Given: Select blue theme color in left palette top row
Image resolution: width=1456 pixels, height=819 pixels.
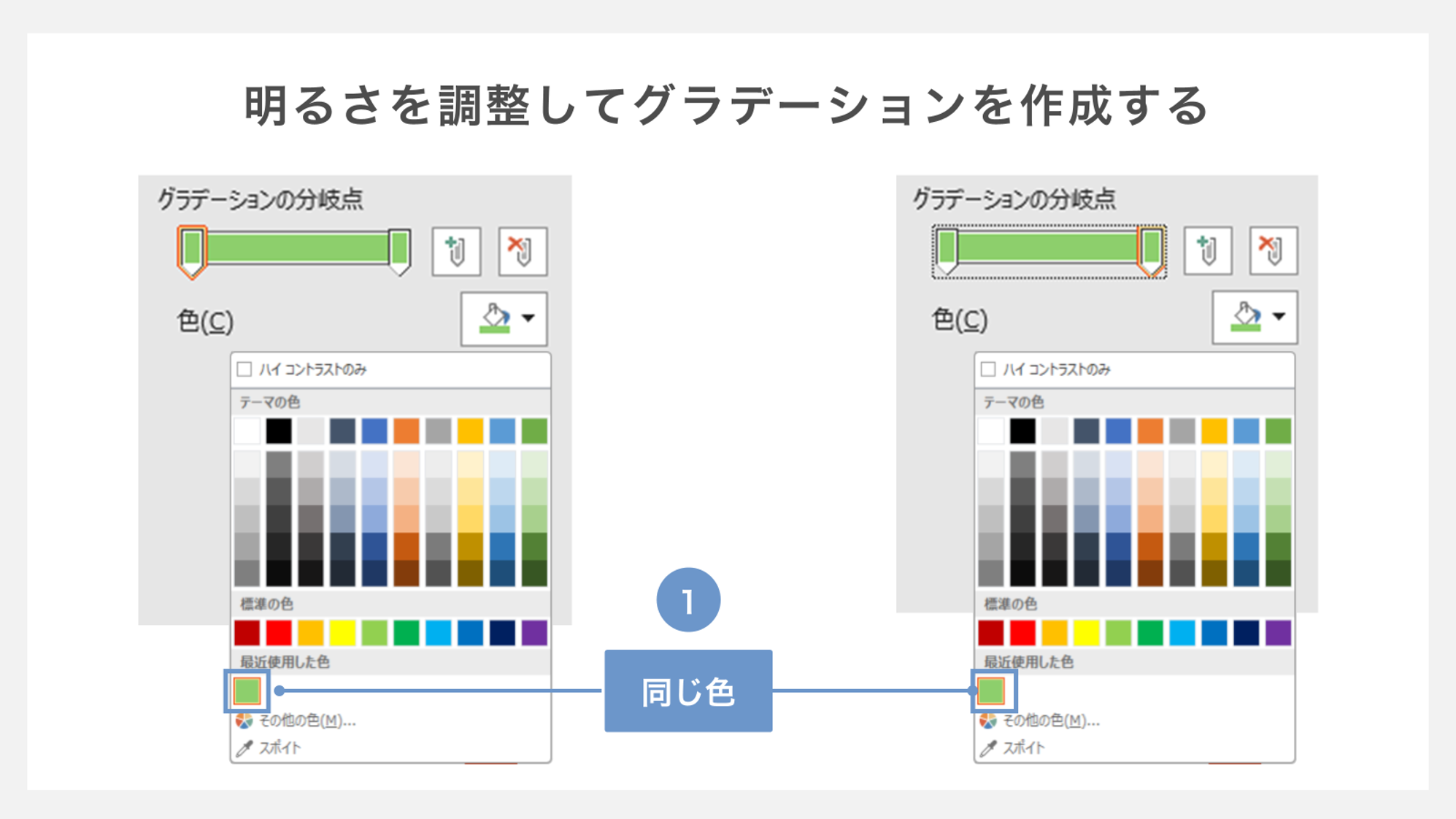Looking at the screenshot, I should 374,431.
